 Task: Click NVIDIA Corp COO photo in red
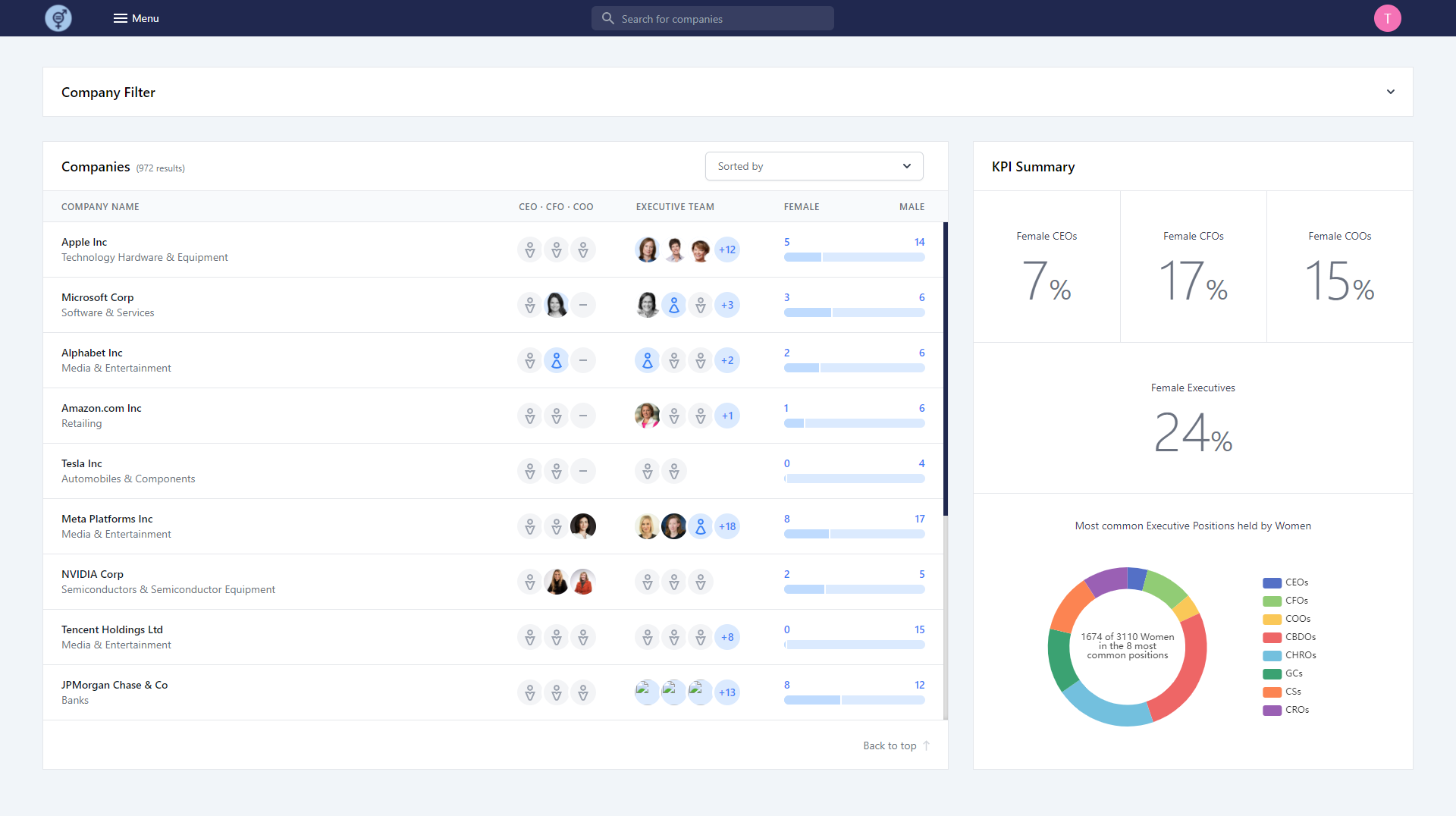(583, 582)
